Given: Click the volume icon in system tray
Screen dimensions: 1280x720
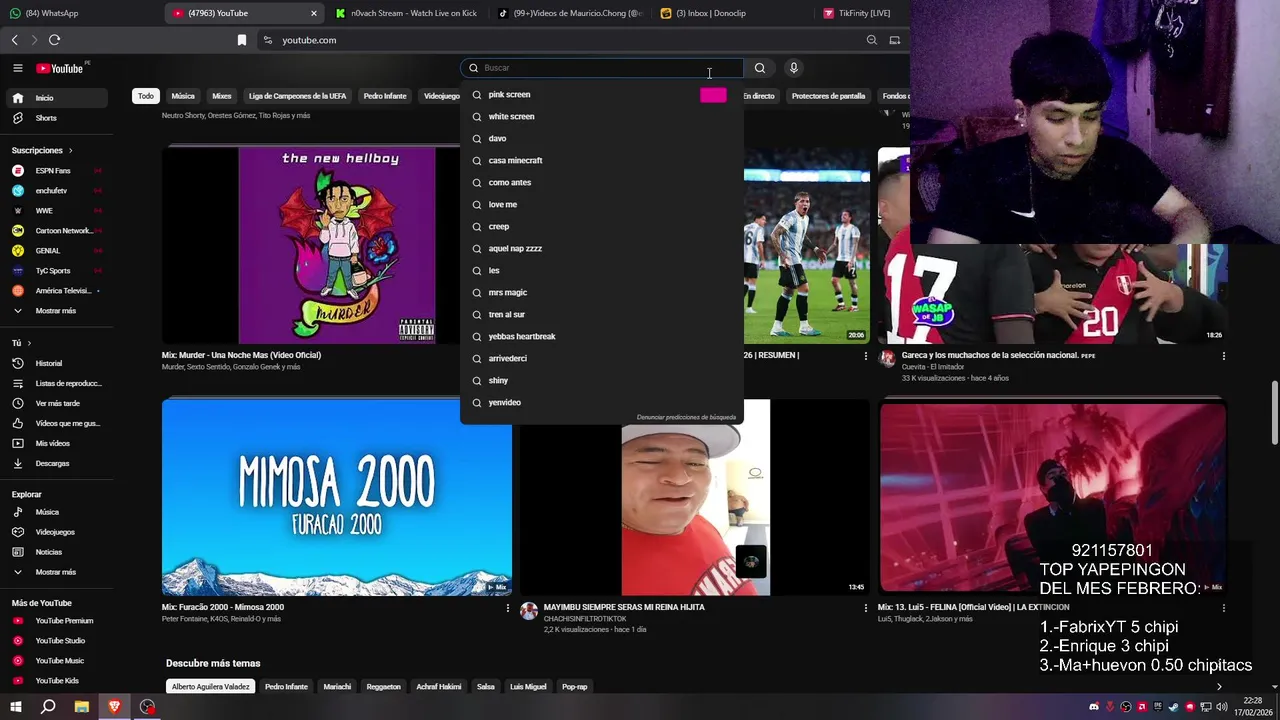Looking at the screenshot, I should point(1223,707).
